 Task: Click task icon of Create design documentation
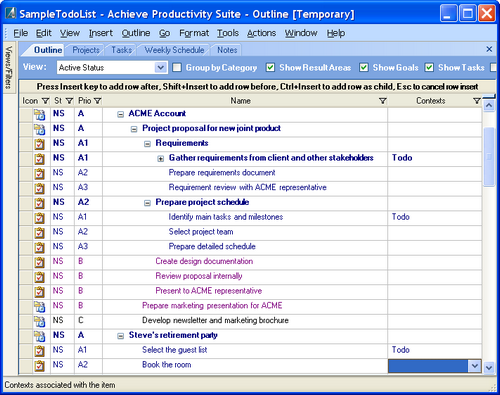39,262
